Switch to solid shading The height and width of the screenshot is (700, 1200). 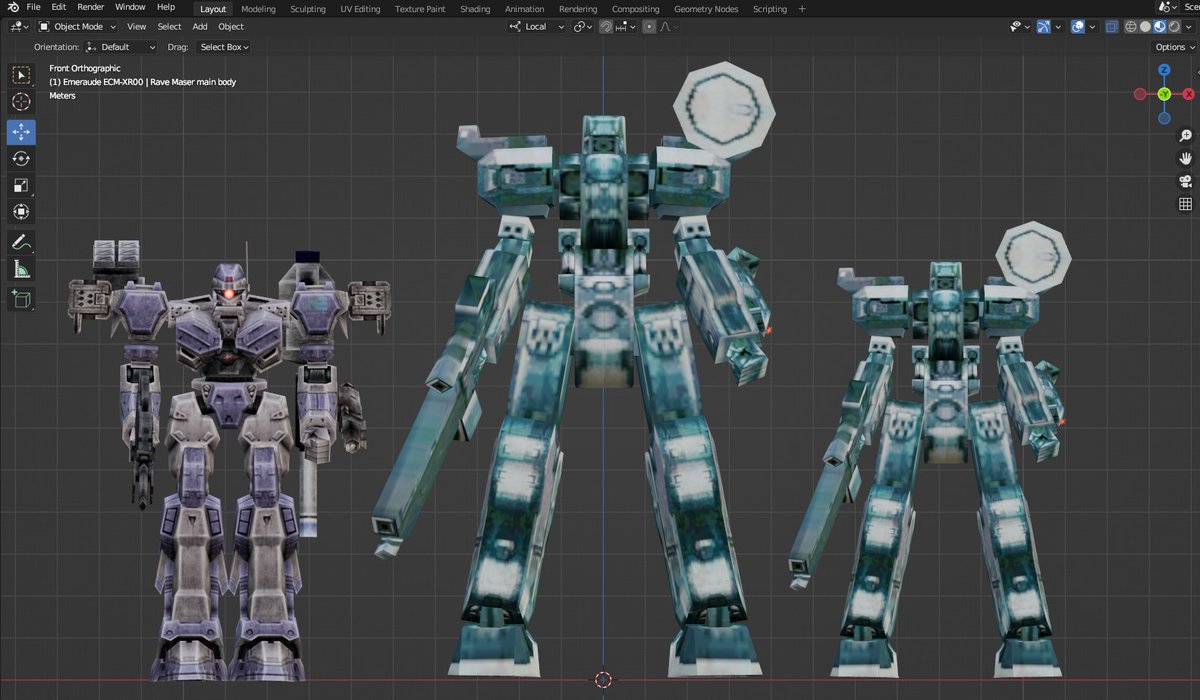click(x=1146, y=27)
